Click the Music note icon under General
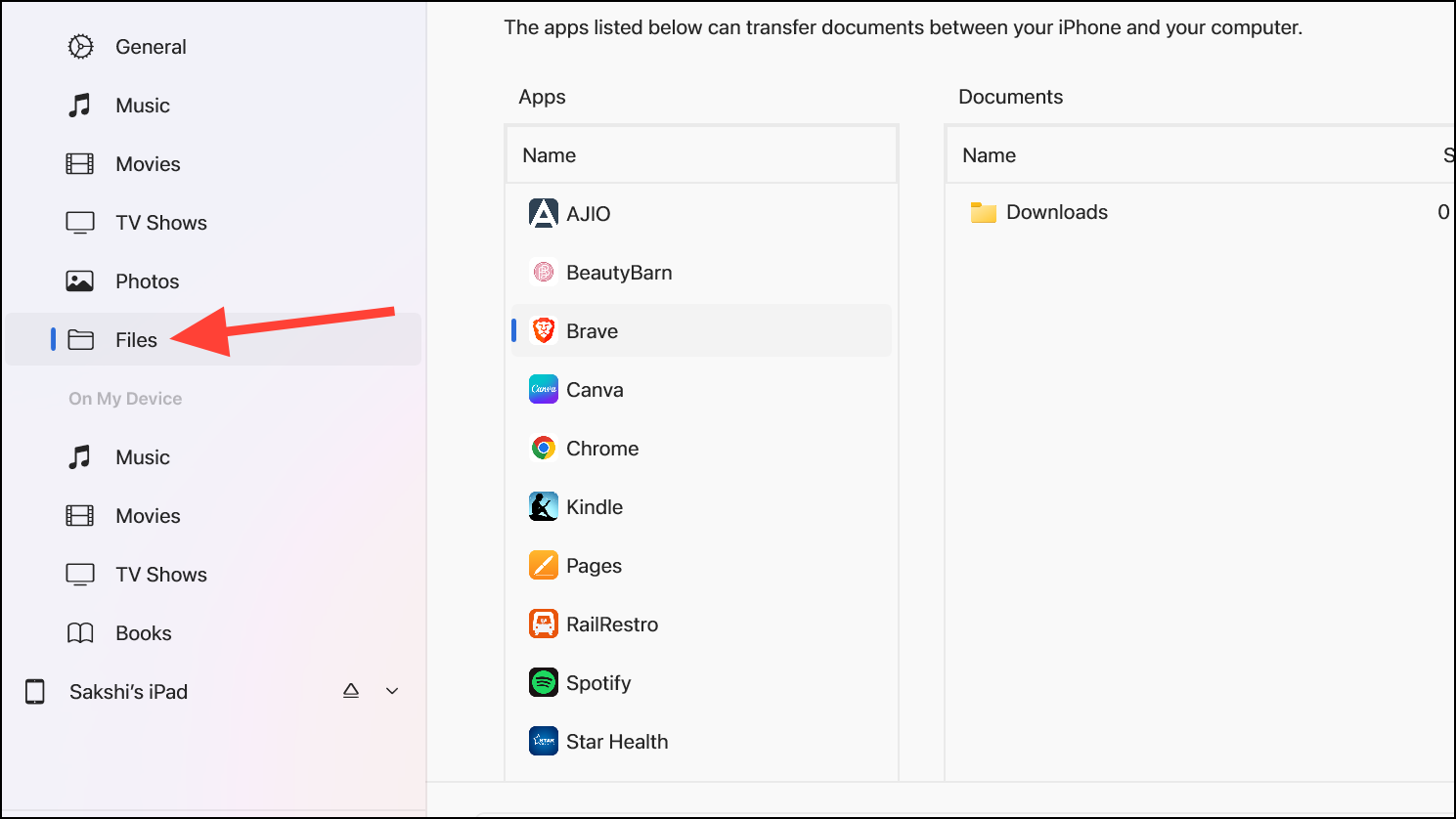This screenshot has height=819, width=1456. (80, 105)
